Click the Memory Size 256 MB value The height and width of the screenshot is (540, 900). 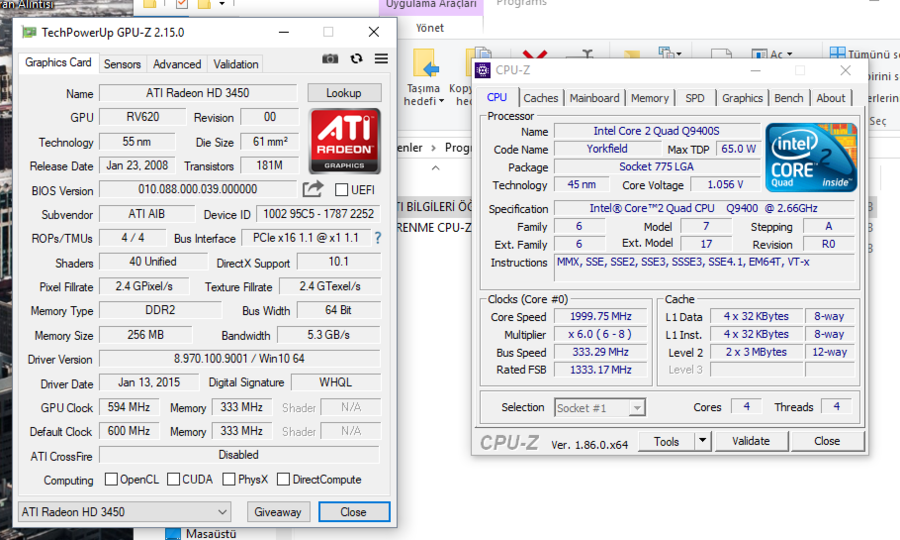pos(146,335)
